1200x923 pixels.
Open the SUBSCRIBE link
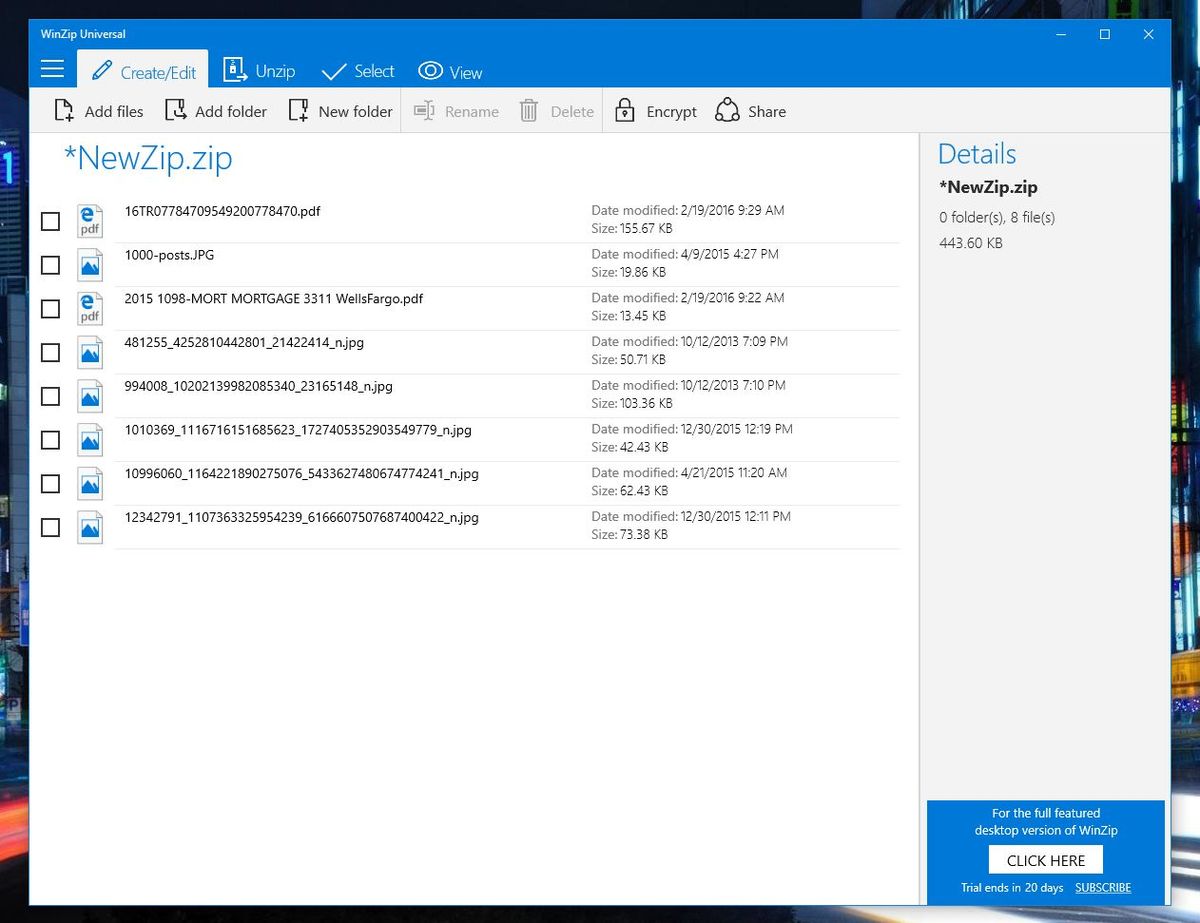(x=1102, y=887)
